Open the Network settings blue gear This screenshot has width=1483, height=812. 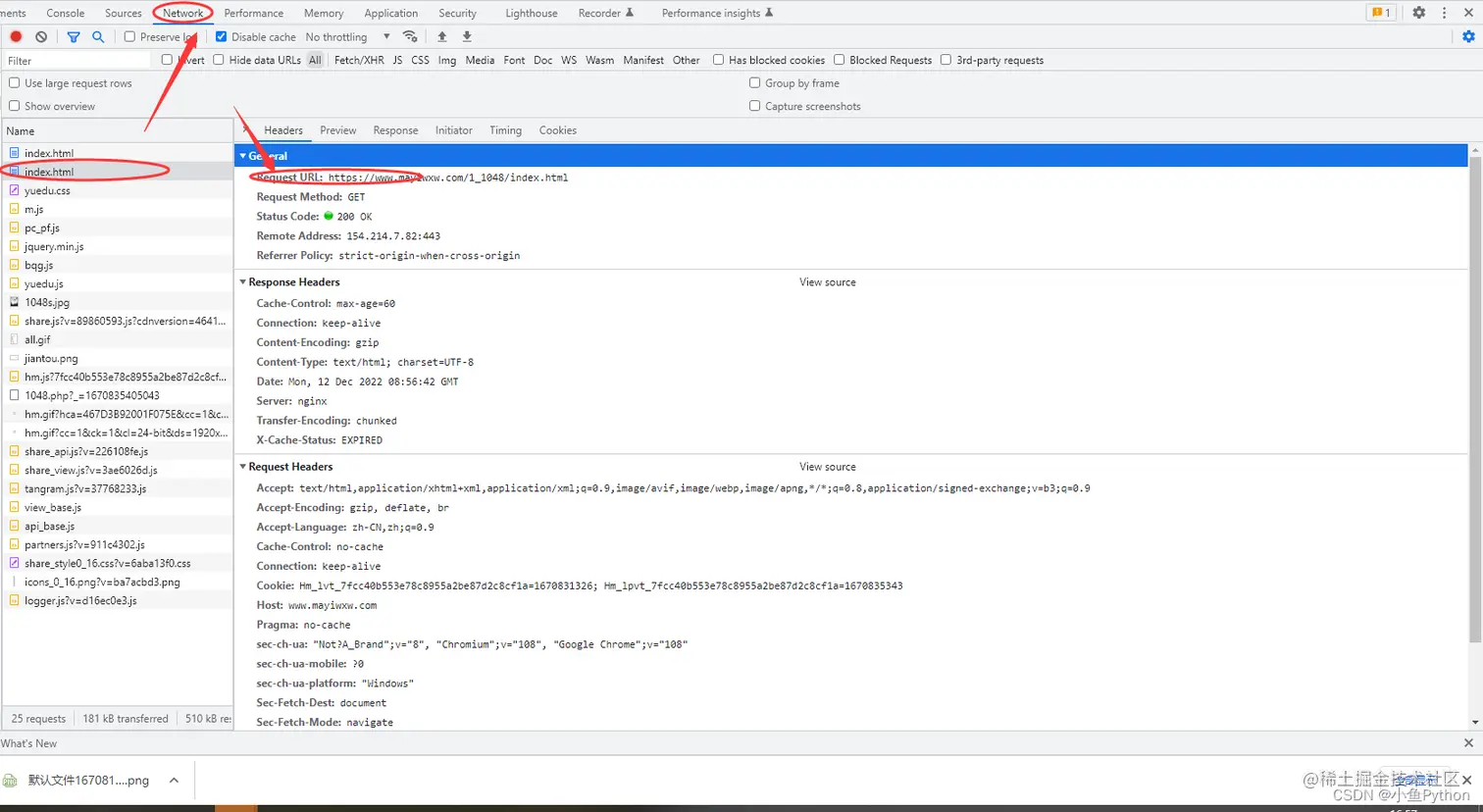1468,36
